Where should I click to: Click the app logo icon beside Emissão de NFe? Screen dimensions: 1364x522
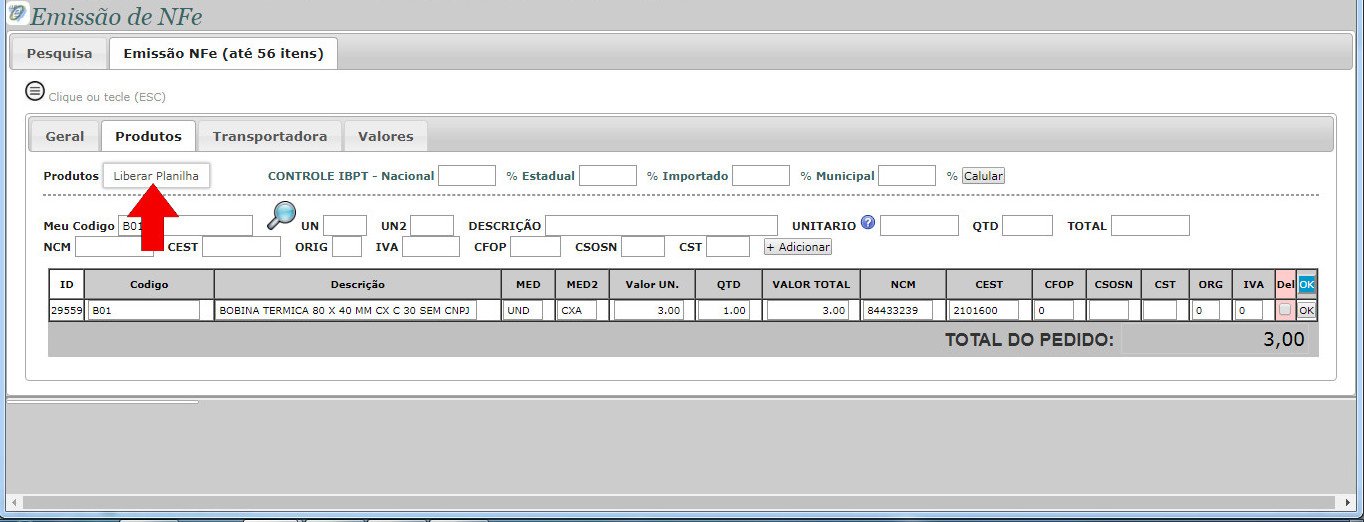pos(17,13)
